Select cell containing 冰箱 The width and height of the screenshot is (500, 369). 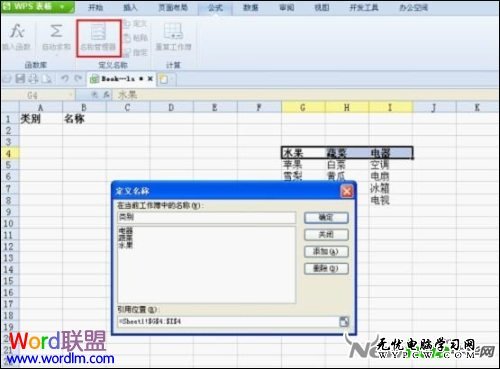pyautogui.click(x=391, y=188)
